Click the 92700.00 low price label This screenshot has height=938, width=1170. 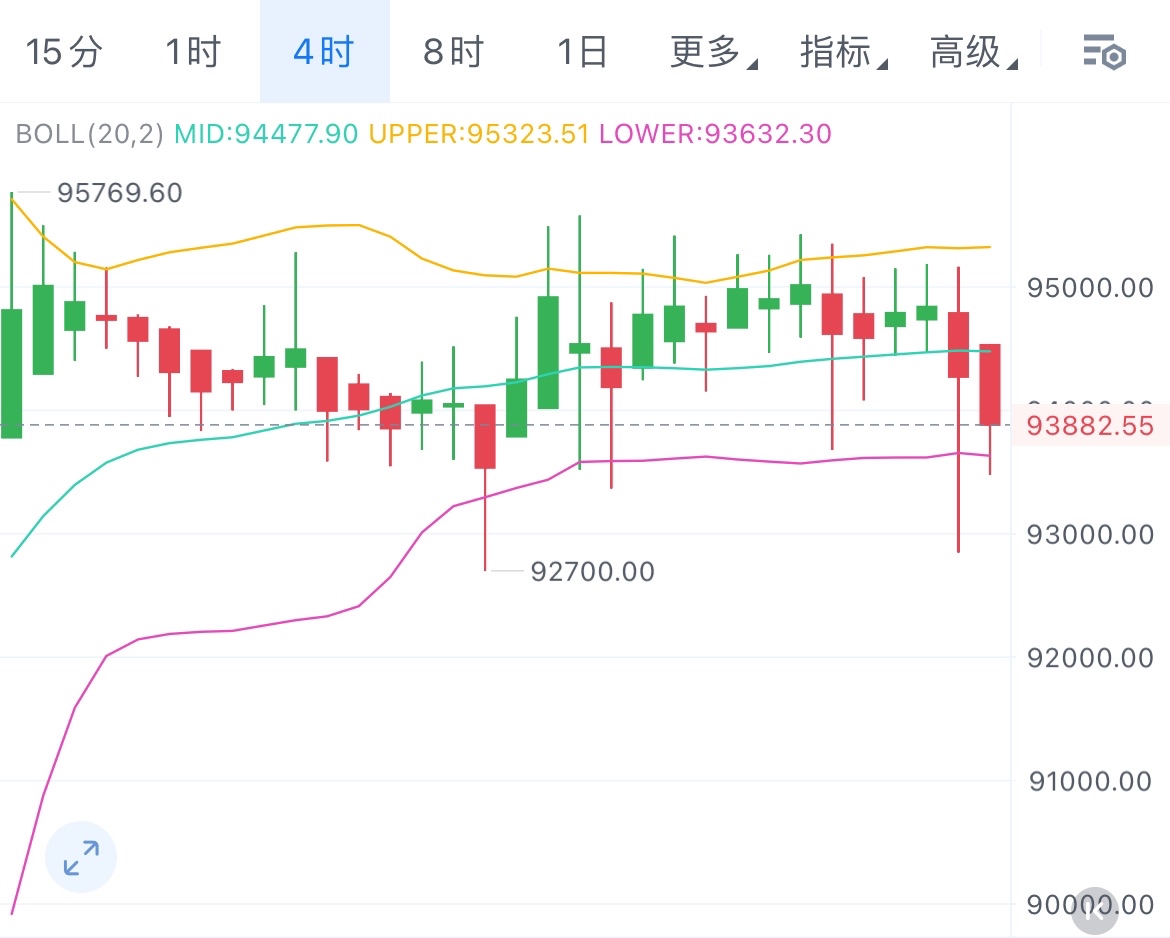pos(592,572)
